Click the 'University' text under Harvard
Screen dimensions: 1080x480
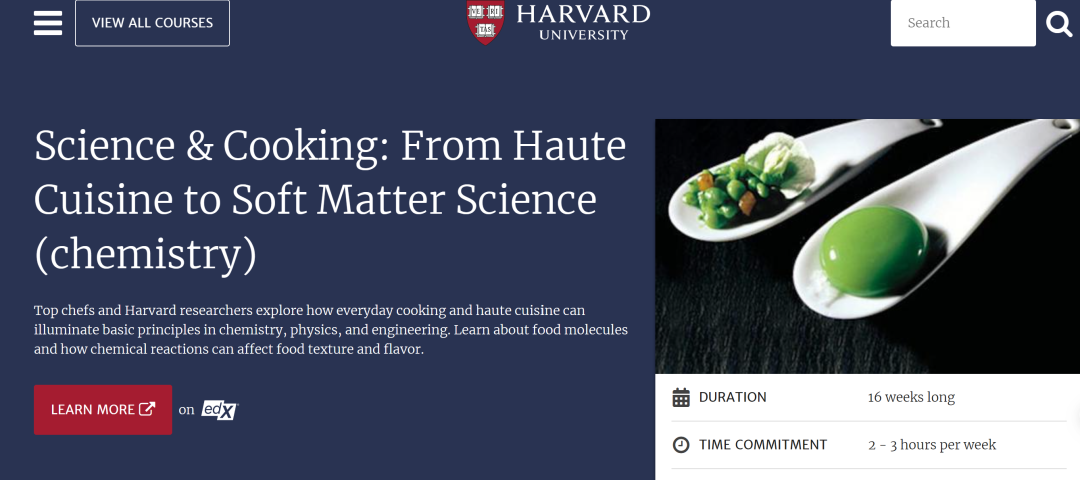click(x=584, y=35)
